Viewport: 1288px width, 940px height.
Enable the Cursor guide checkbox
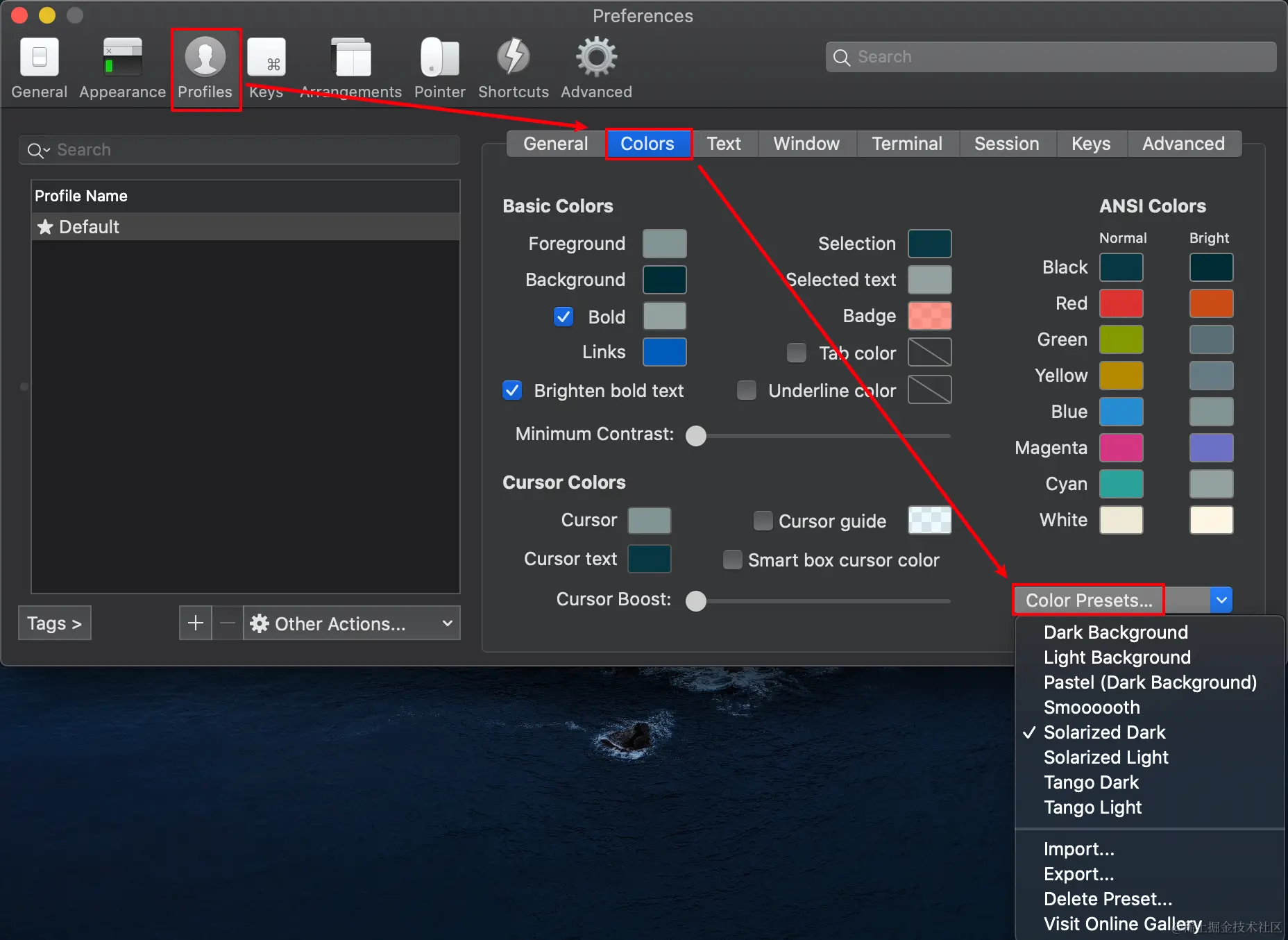click(763, 521)
